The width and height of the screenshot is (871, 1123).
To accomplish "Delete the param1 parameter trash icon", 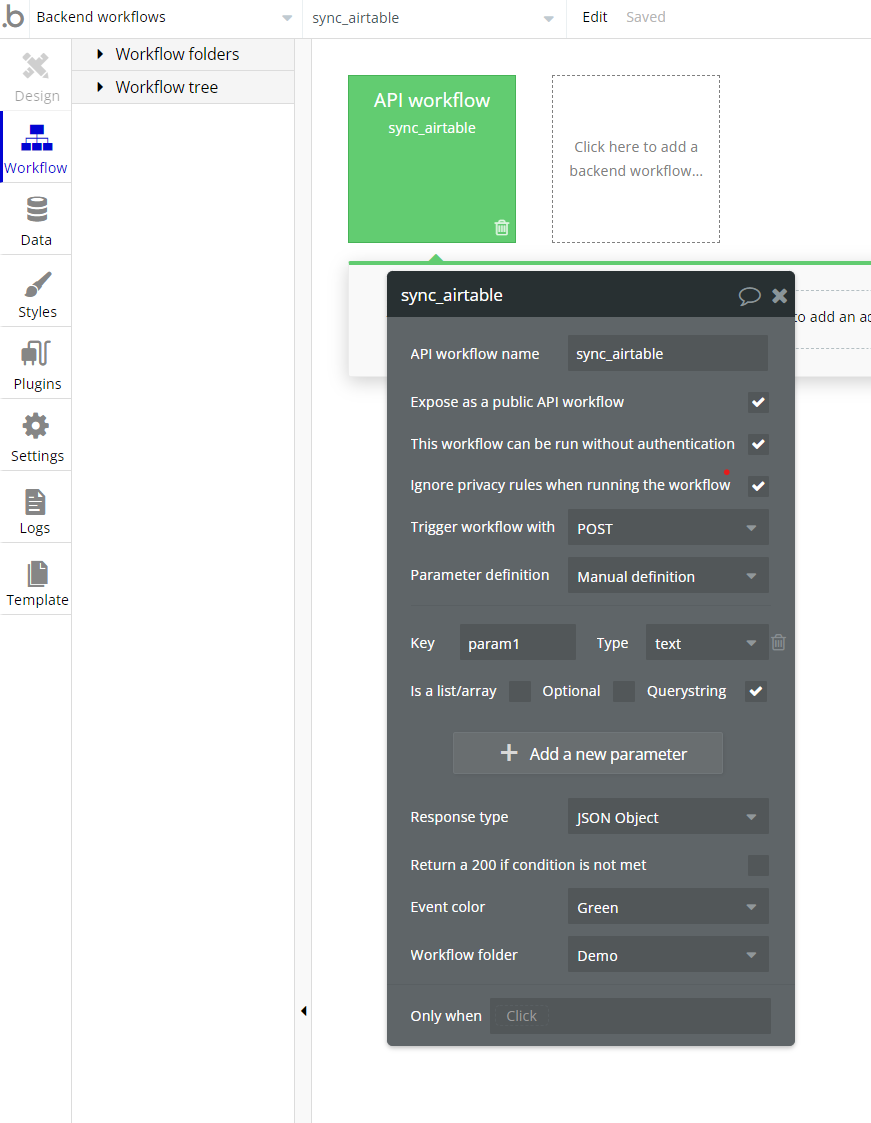I will (779, 642).
